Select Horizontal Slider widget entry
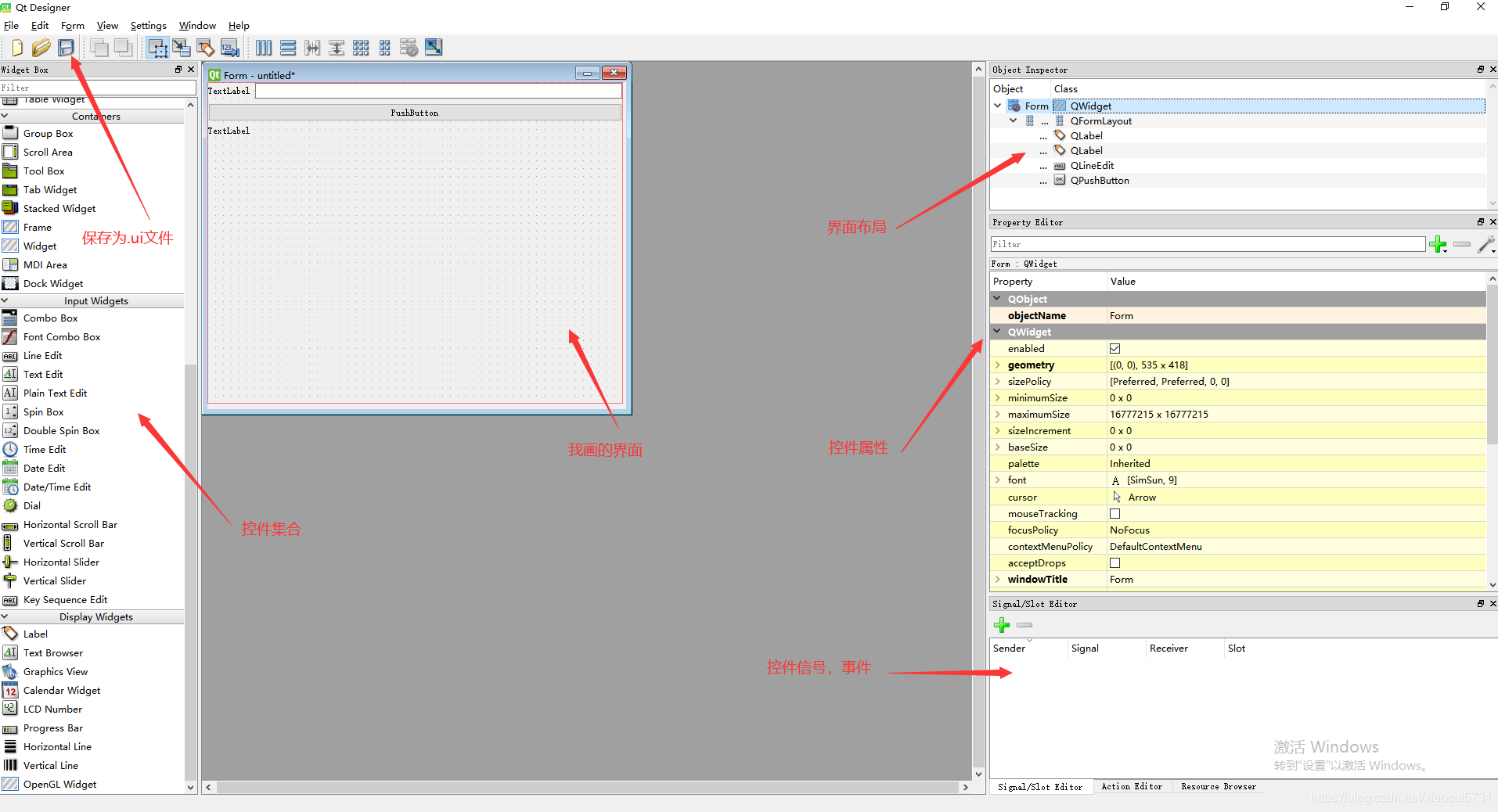 click(x=61, y=562)
